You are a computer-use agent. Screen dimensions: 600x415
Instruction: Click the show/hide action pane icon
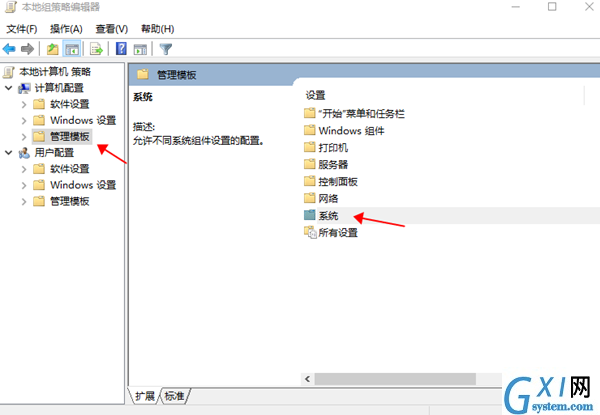pos(140,49)
